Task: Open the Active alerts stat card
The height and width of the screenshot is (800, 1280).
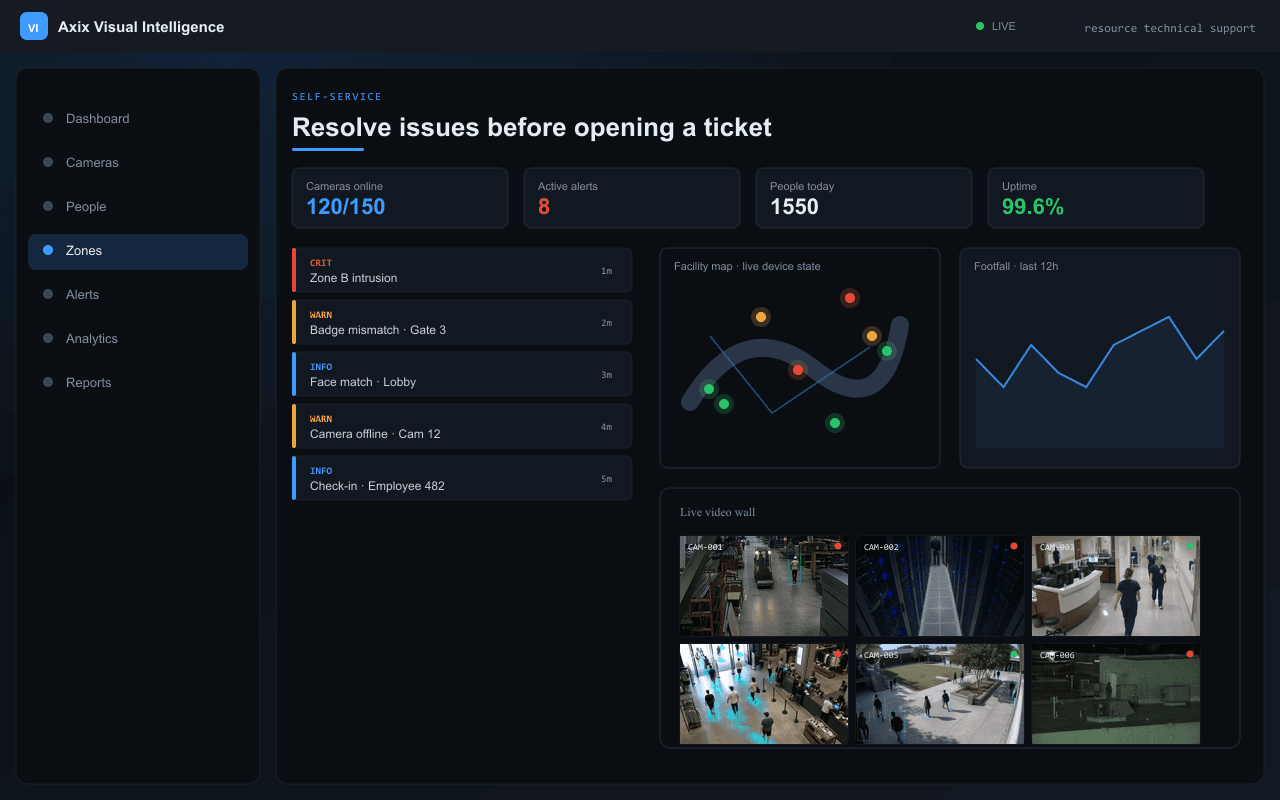Action: pyautogui.click(x=632, y=198)
